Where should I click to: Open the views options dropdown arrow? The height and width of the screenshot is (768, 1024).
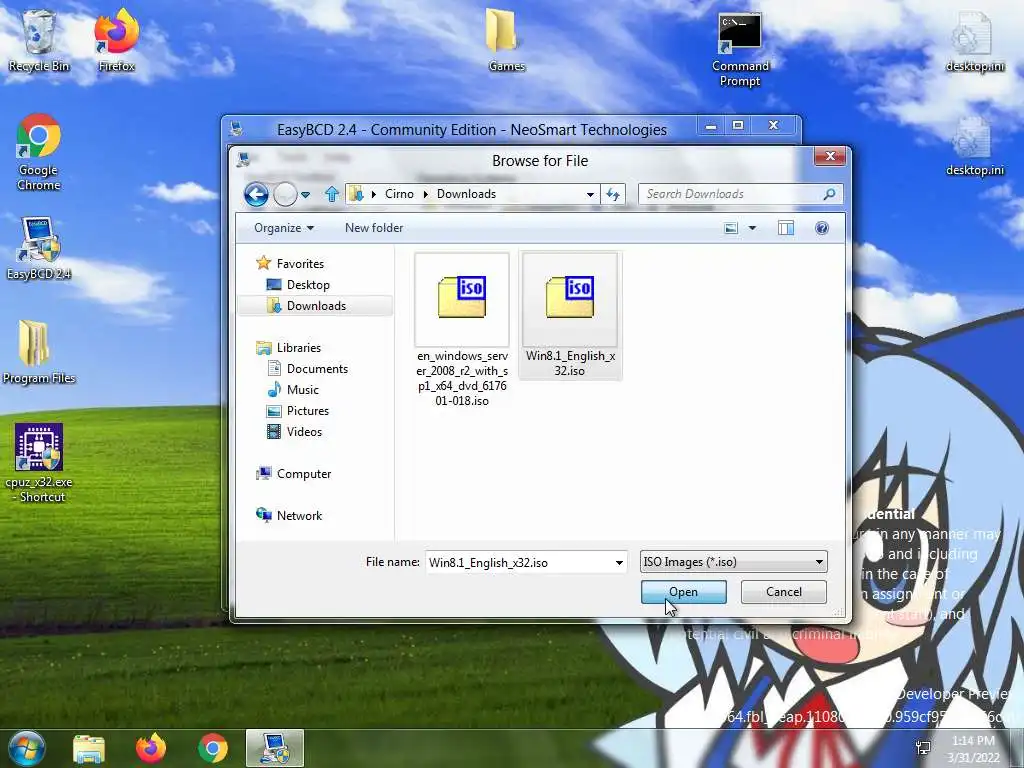coord(752,228)
